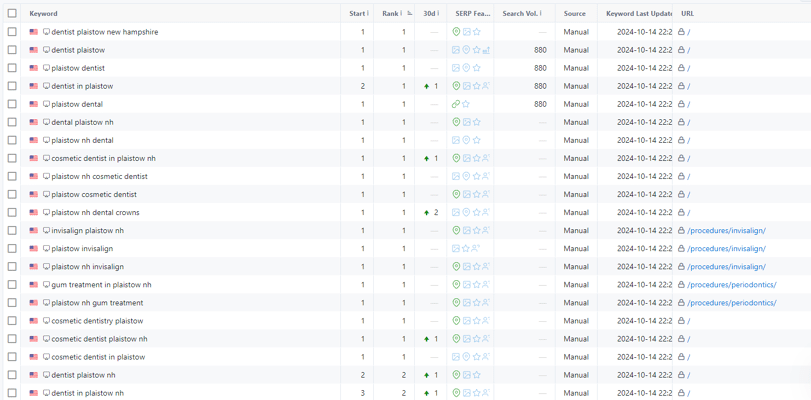Click the lock icon in 'invisalign plaistow nh' URL cell
The width and height of the screenshot is (811, 400).
pos(681,230)
